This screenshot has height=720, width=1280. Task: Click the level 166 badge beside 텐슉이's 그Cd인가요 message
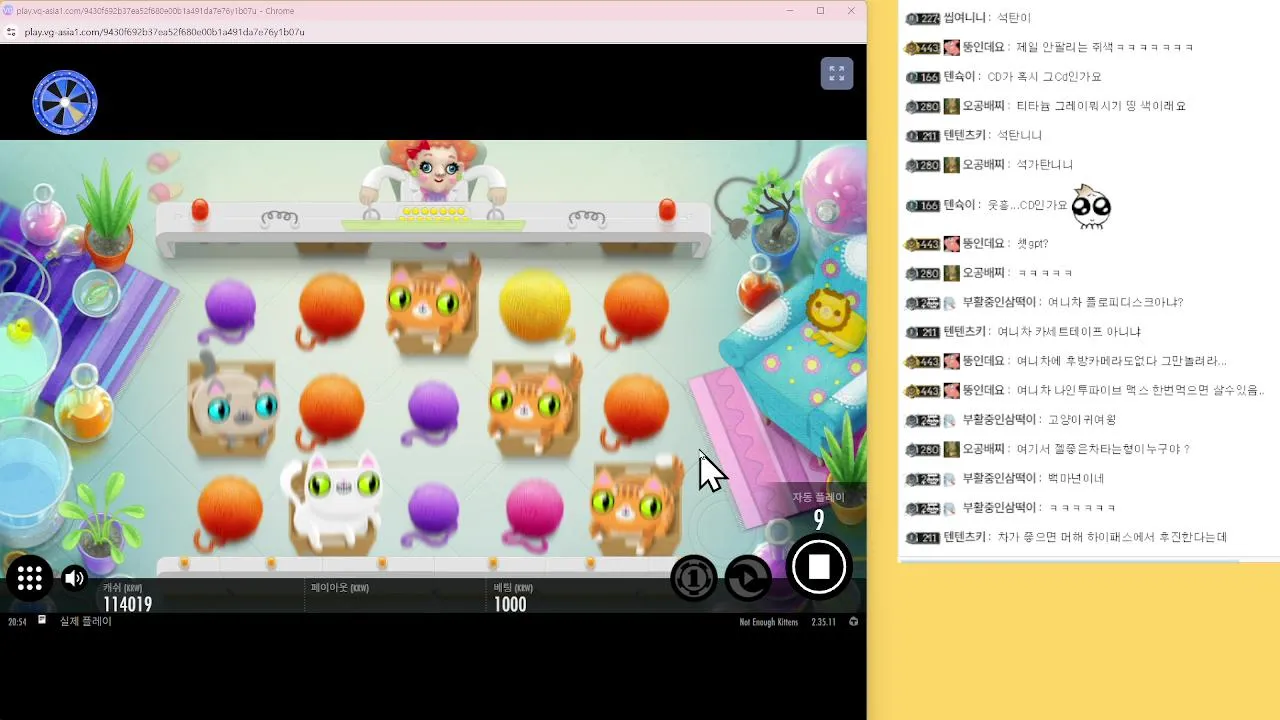click(923, 77)
